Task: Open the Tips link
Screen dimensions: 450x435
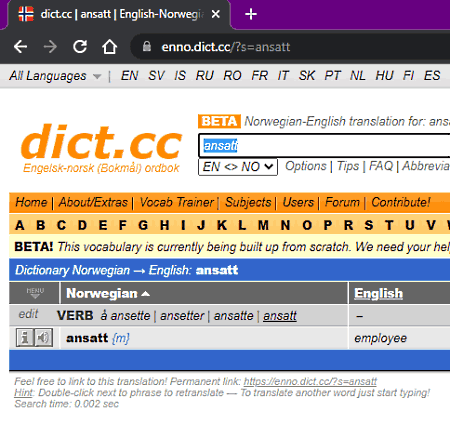Action: 348,166
